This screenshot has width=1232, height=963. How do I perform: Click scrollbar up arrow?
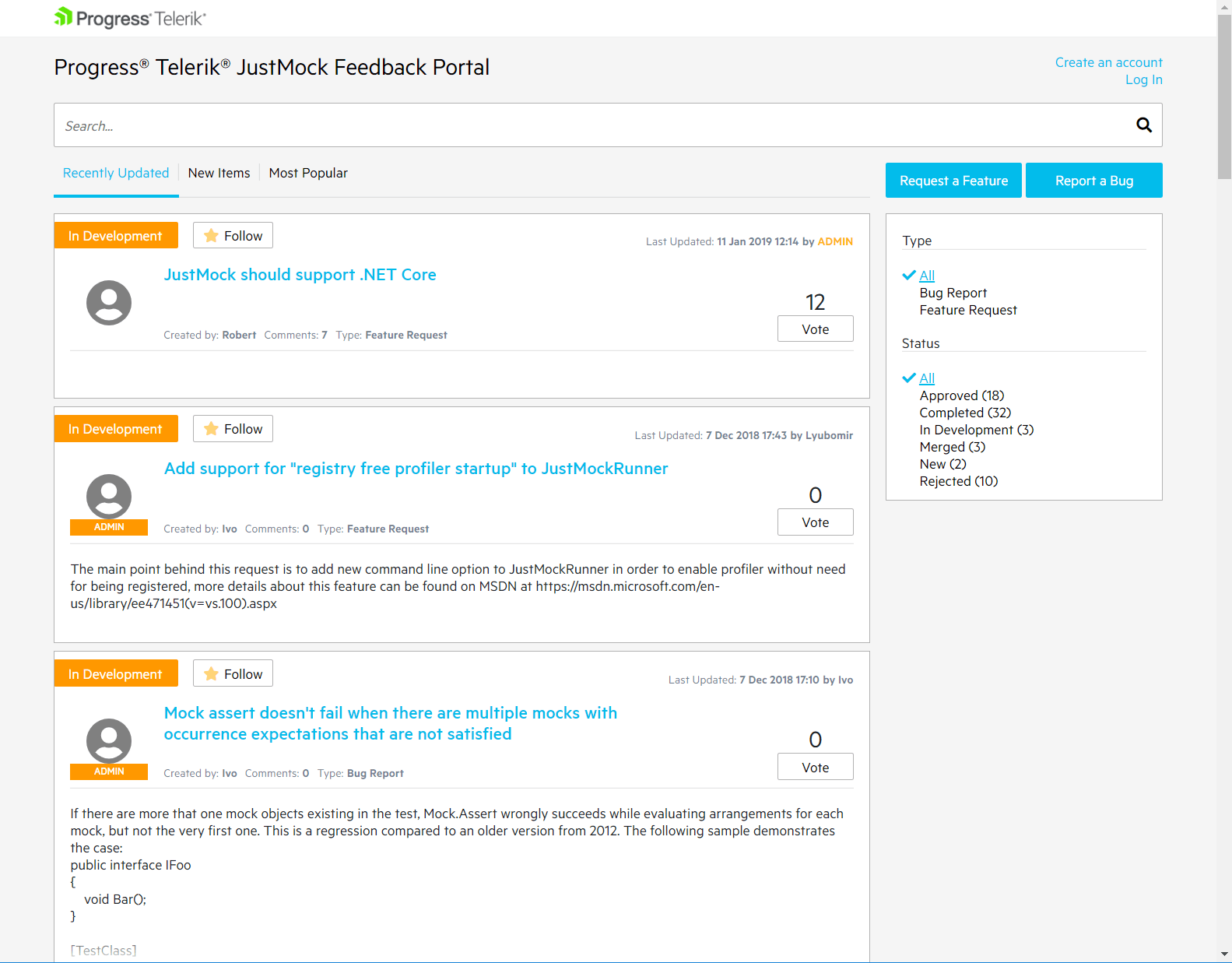[x=1224, y=6]
